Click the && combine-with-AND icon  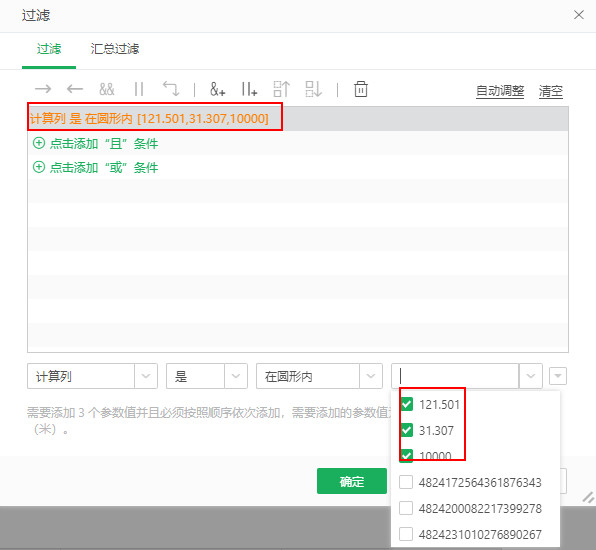pos(106,89)
